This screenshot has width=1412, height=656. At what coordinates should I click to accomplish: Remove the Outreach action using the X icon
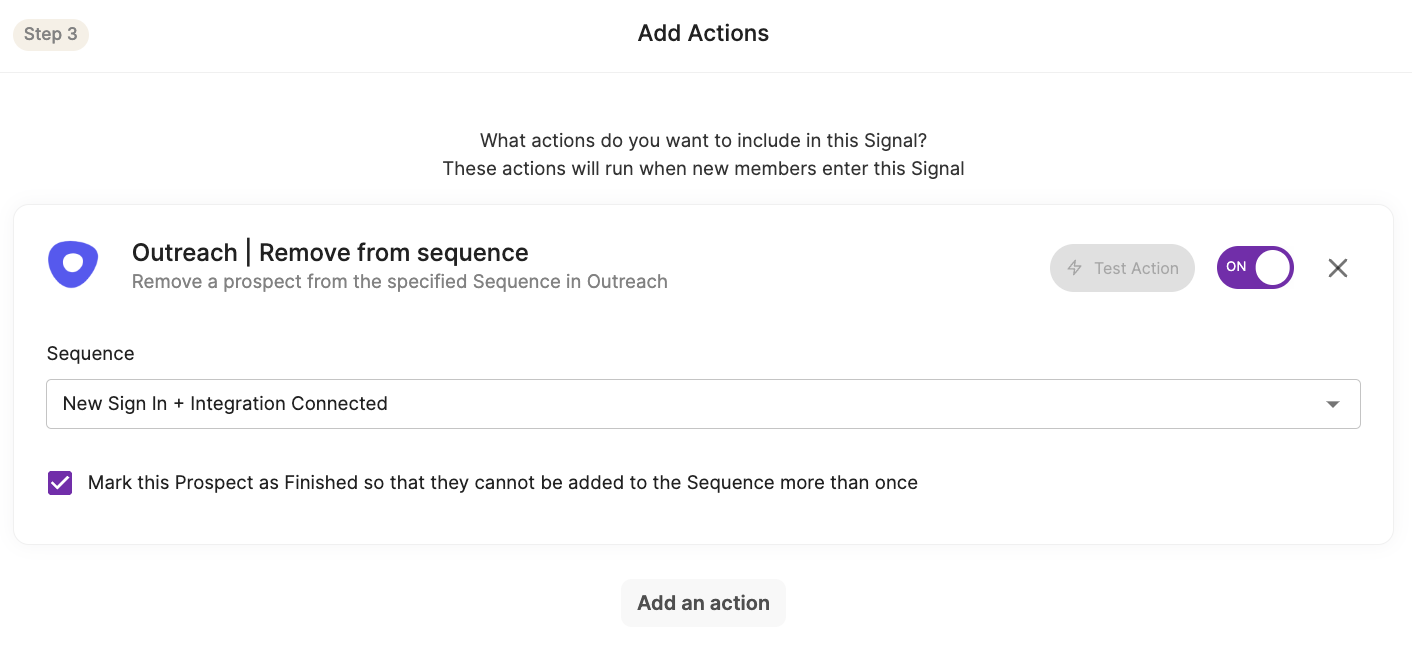pyautogui.click(x=1337, y=268)
